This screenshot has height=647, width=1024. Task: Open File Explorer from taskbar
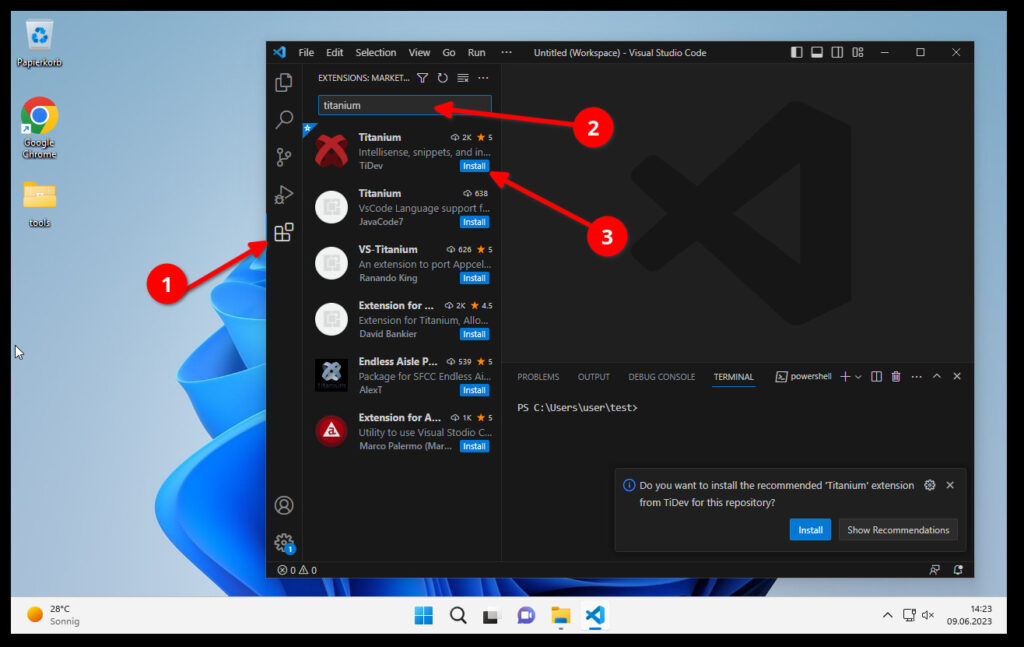(x=560, y=615)
